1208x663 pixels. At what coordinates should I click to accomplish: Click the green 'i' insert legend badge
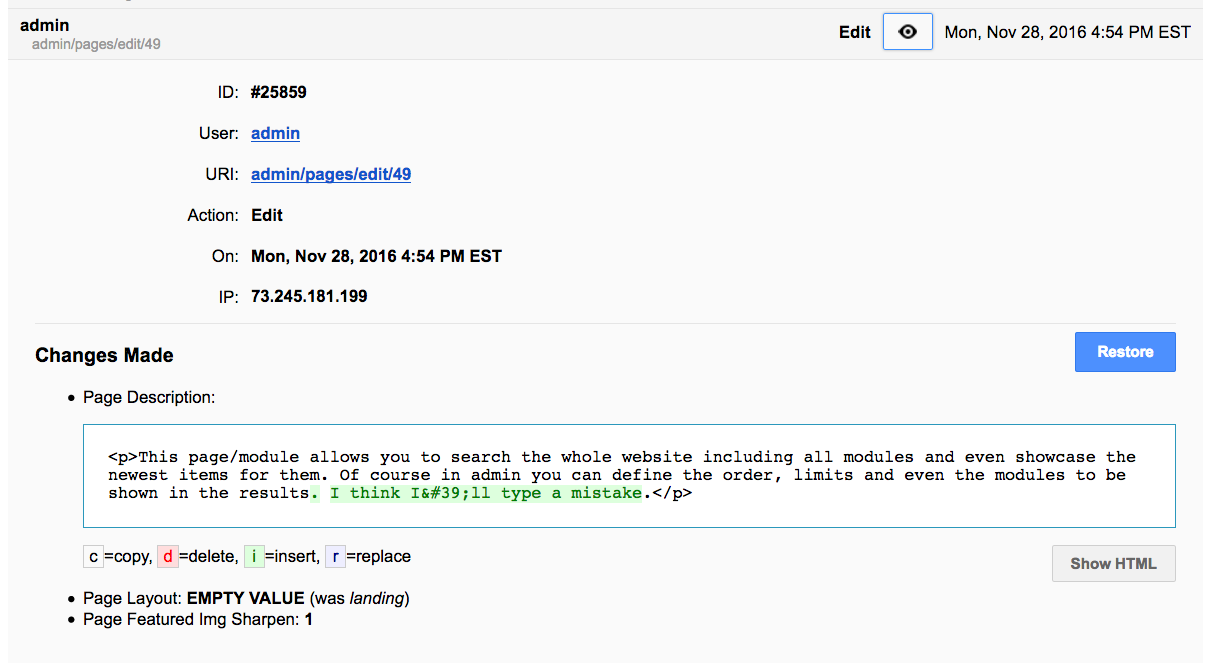point(254,556)
